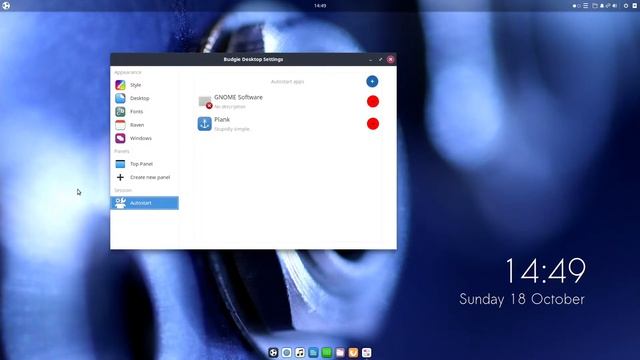This screenshot has height=360, width=640.
Task: Click the Plank anchor icon
Action: pos(204,124)
